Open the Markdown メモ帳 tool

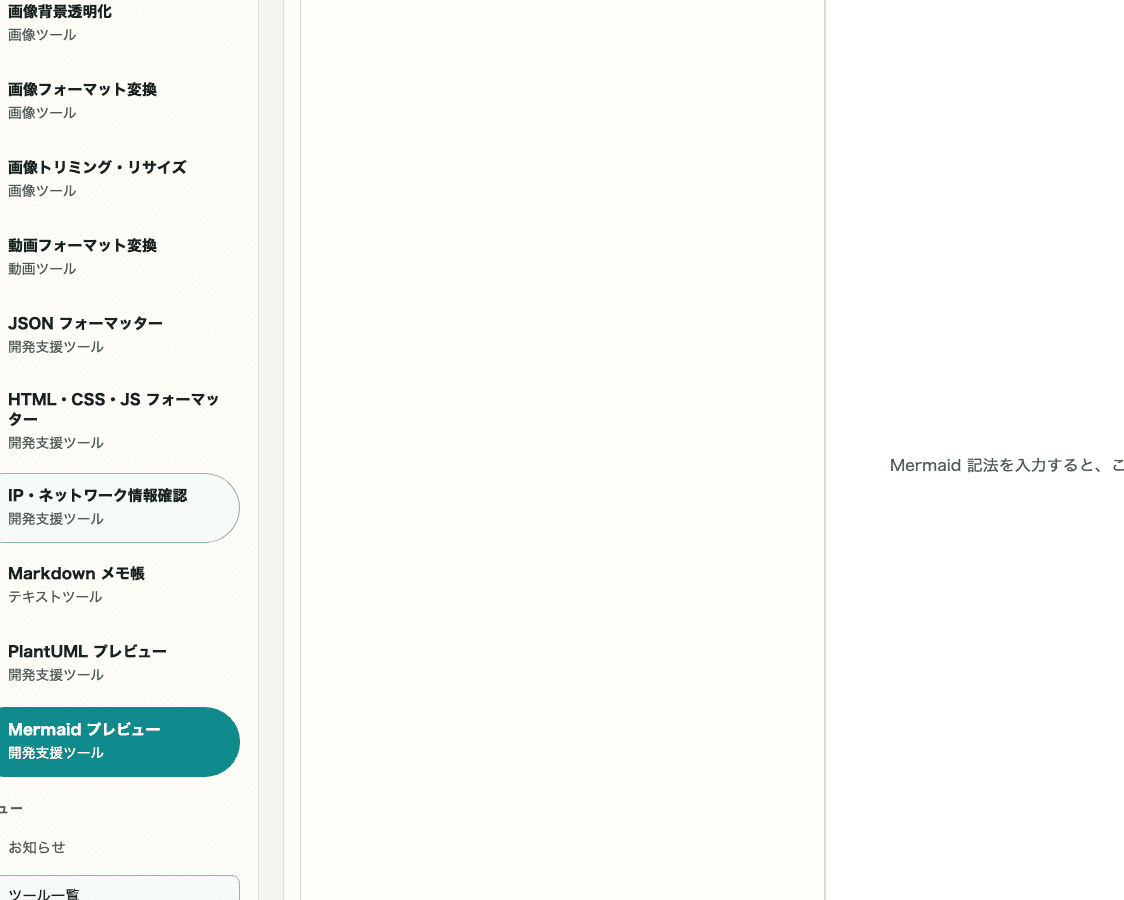coord(76,573)
